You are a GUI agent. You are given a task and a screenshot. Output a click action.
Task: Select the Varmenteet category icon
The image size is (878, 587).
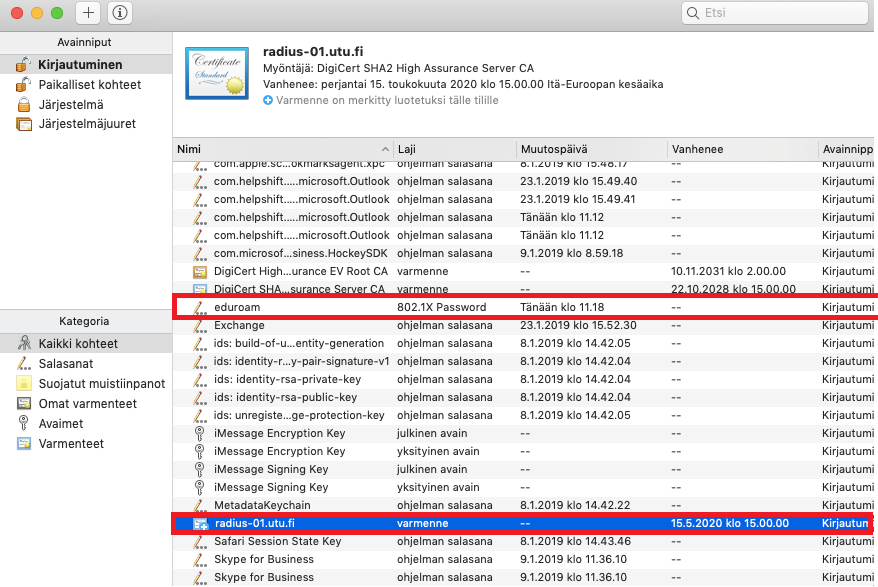tap(23, 443)
